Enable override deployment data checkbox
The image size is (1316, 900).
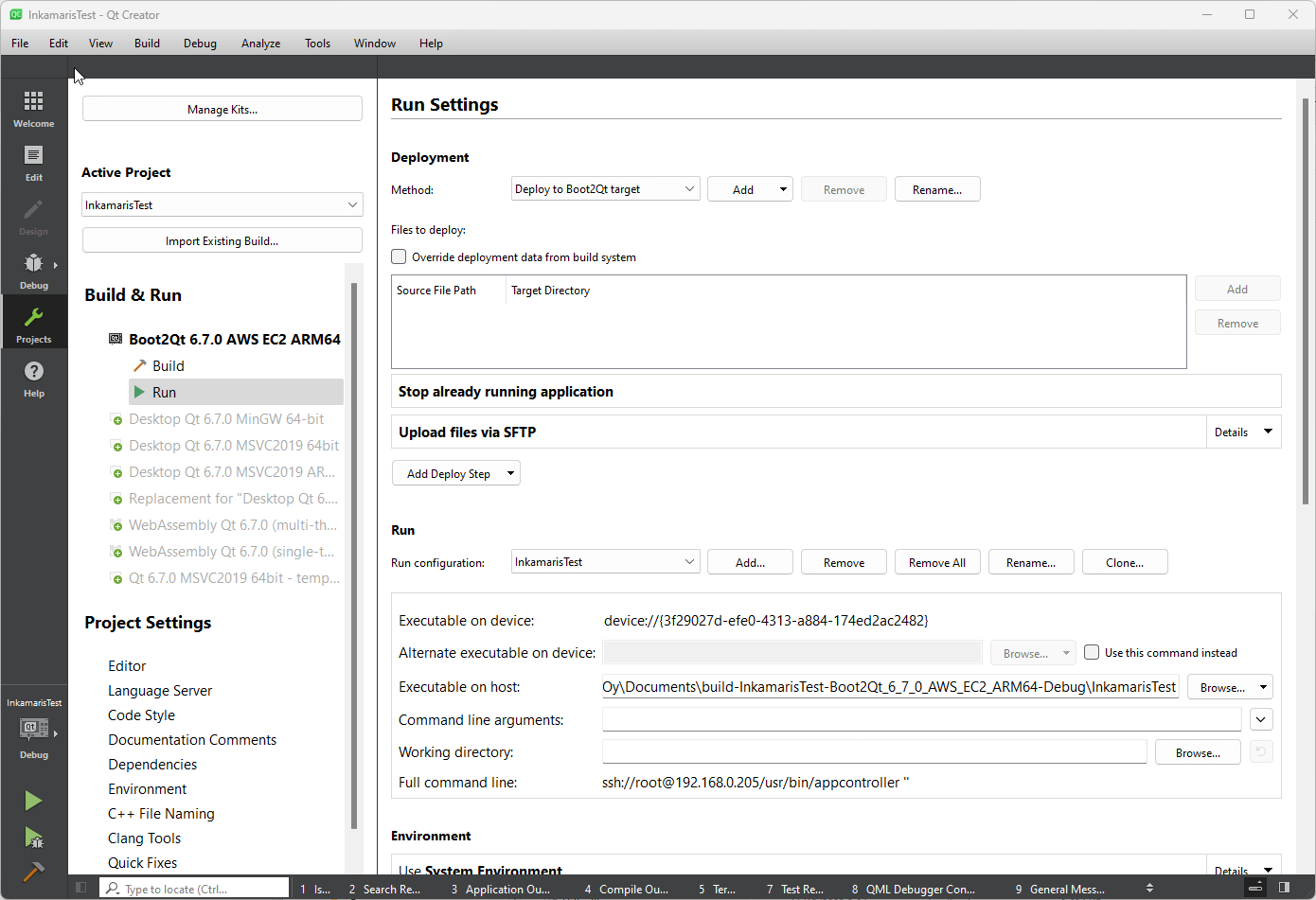(x=400, y=256)
